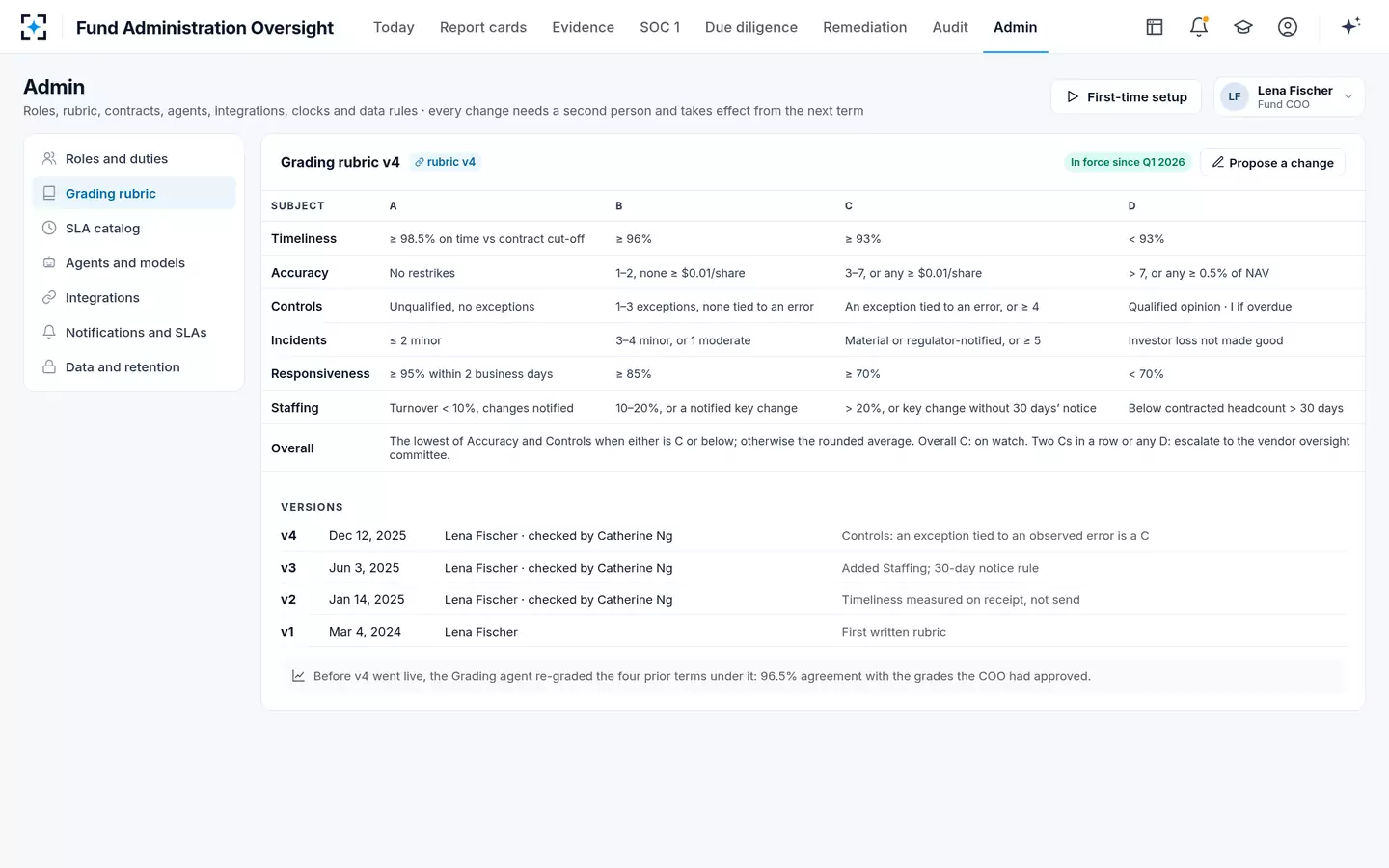Click the Agents and models robot icon
This screenshot has width=1389, height=868.
[49, 262]
